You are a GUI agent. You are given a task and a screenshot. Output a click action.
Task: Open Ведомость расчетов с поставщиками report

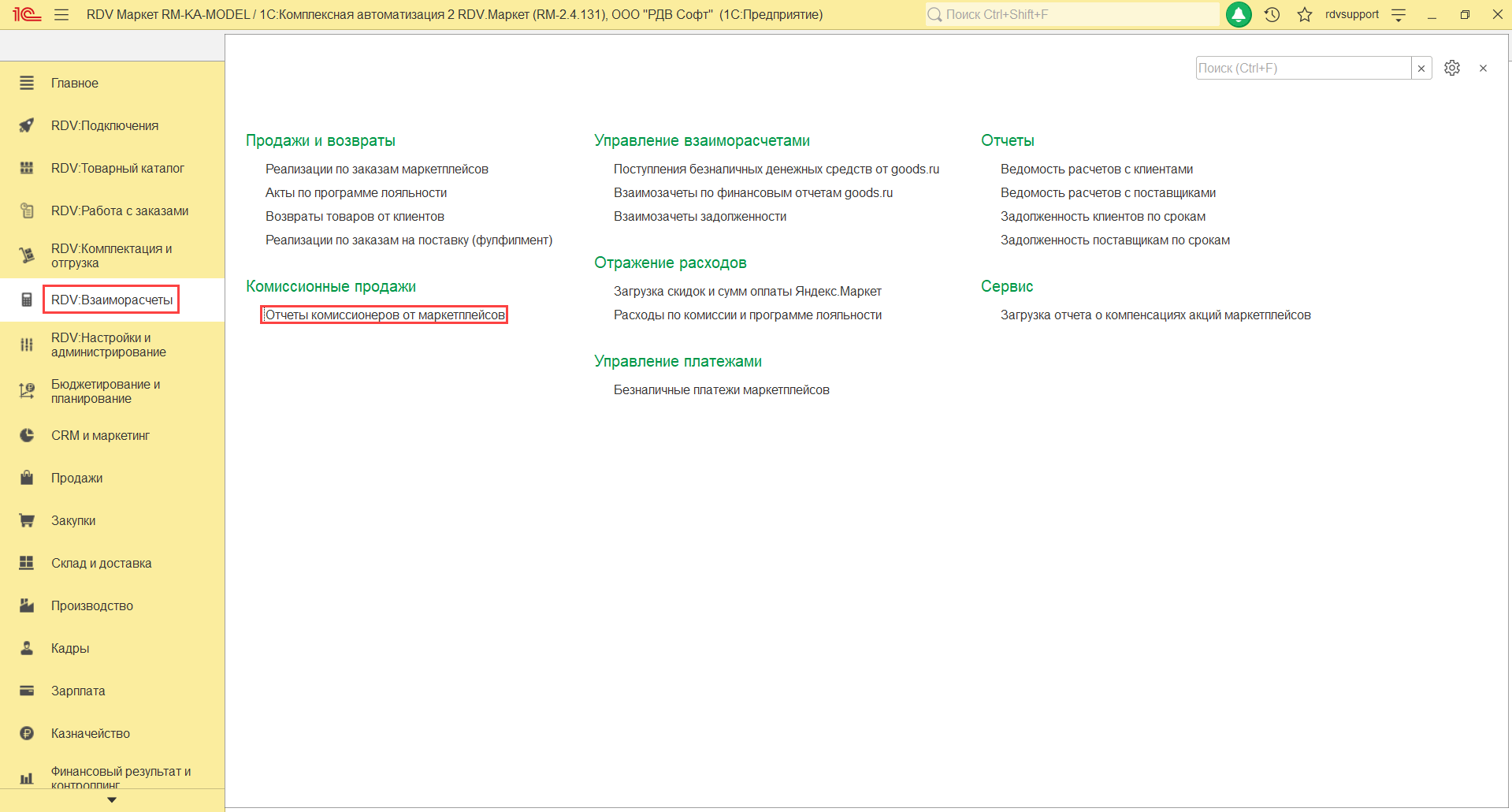point(1108,192)
